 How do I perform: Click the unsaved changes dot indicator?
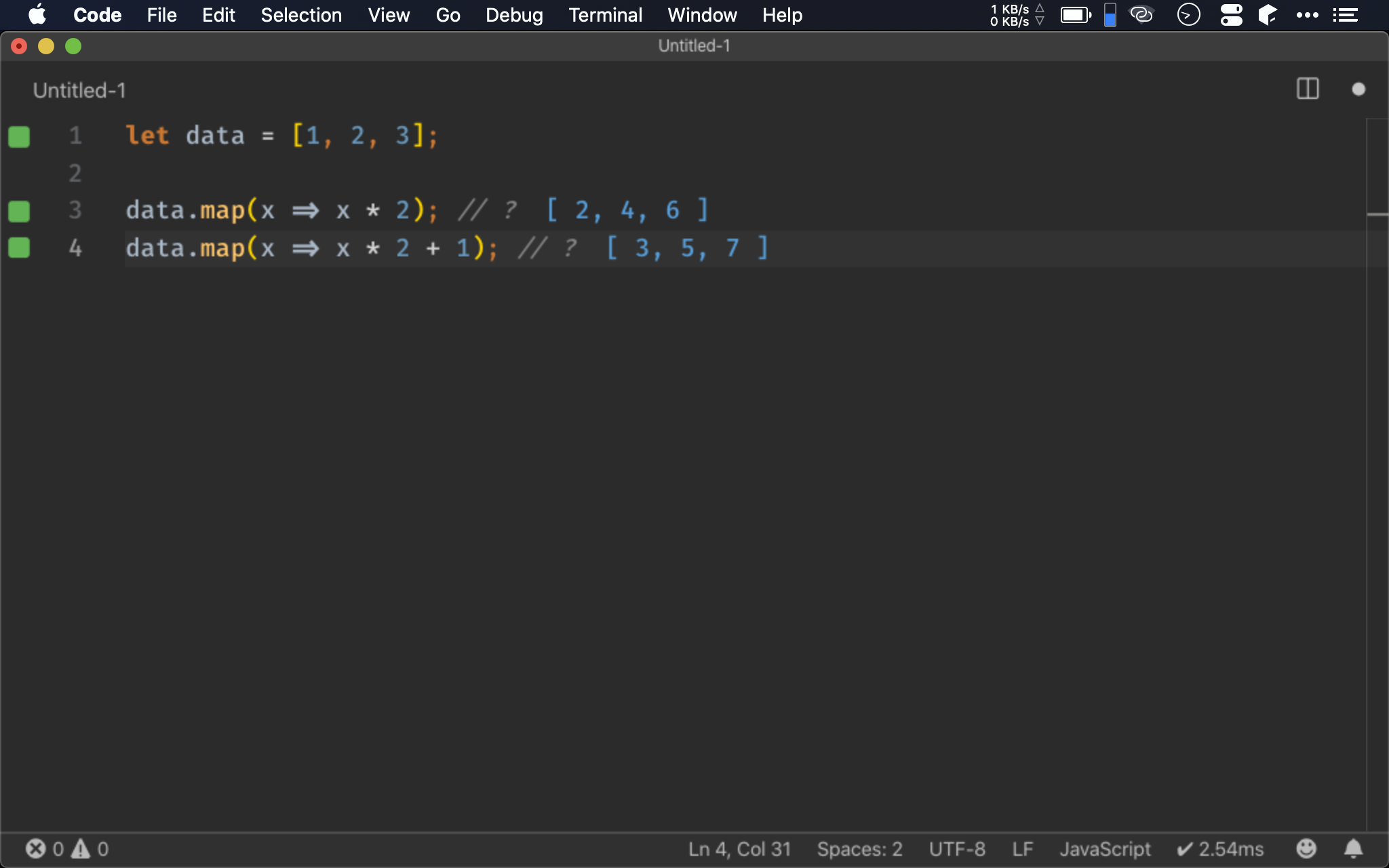click(x=1358, y=90)
